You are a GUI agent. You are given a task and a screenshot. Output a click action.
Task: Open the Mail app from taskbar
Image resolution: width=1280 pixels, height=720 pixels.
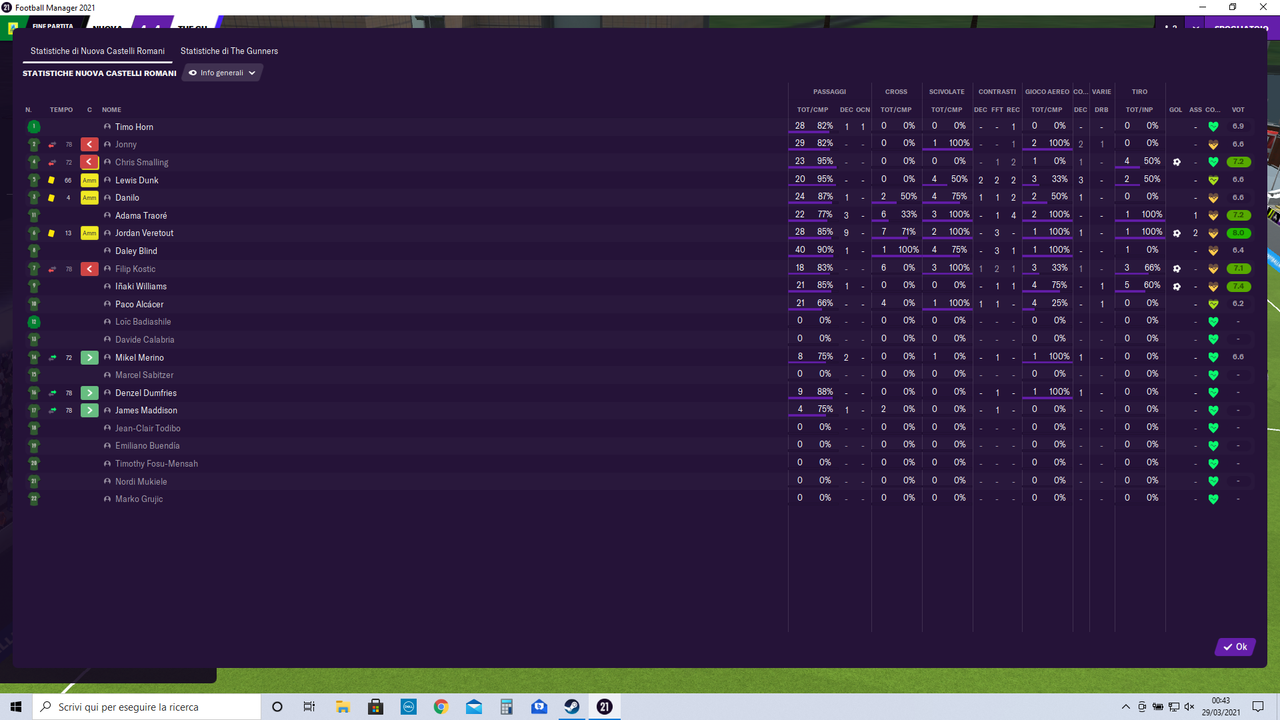[474, 707]
